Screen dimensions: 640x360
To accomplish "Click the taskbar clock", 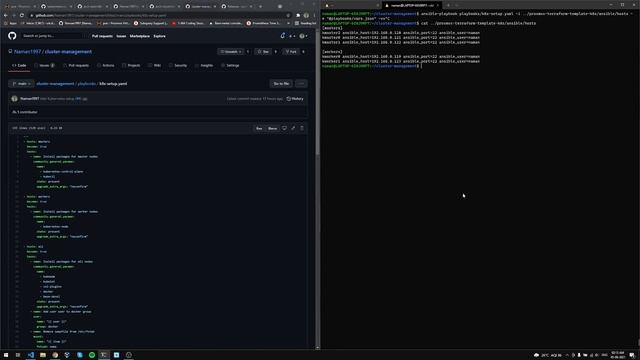I will 618,355.
